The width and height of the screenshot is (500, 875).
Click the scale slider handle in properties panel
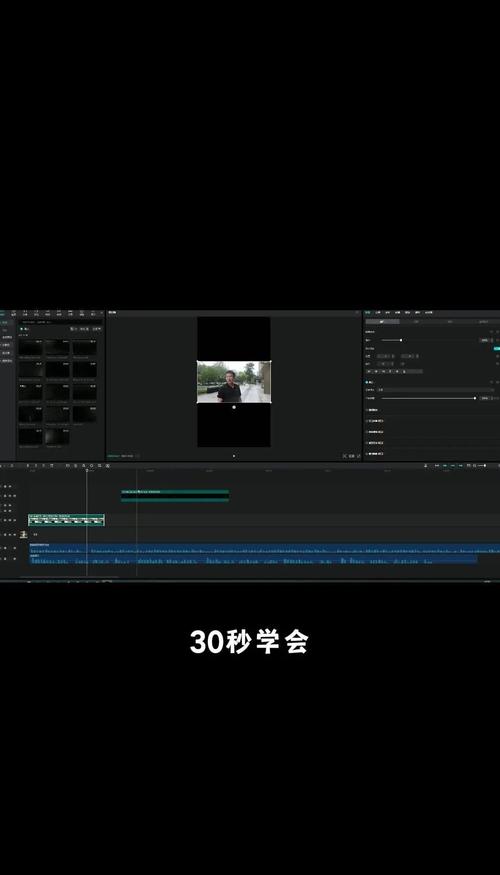pyautogui.click(x=401, y=340)
